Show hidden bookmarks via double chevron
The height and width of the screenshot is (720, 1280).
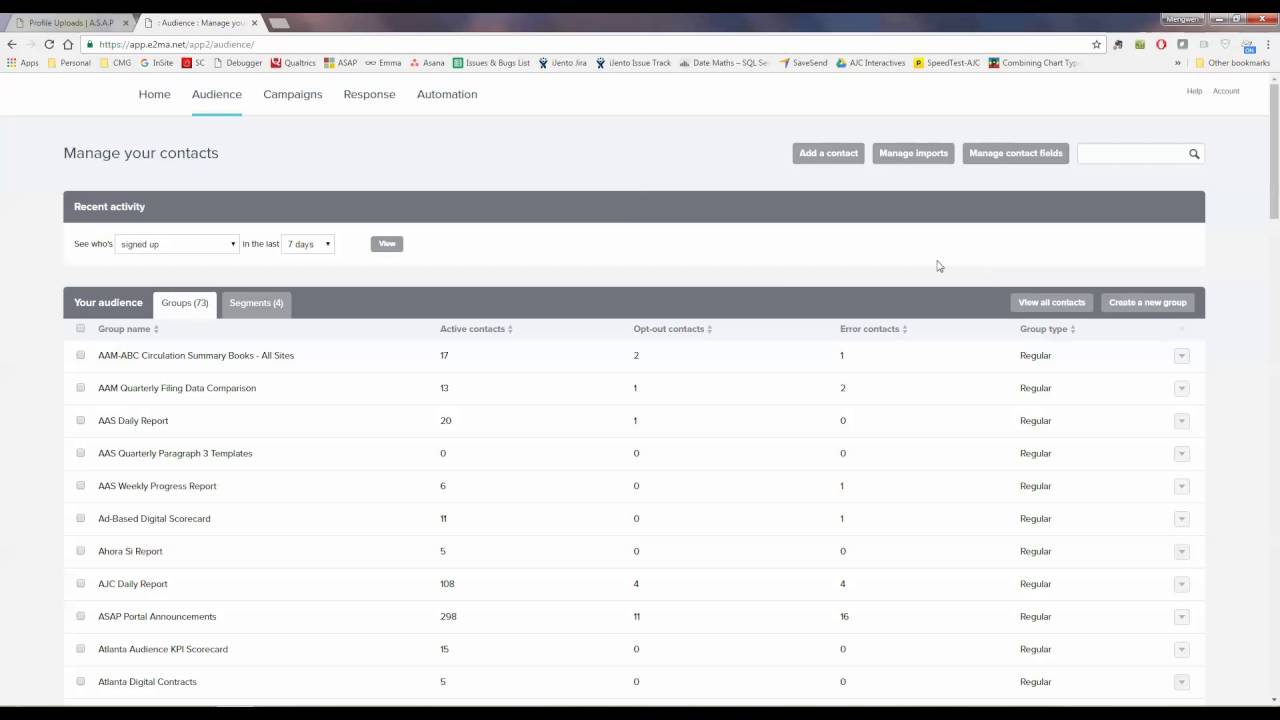[x=1178, y=63]
